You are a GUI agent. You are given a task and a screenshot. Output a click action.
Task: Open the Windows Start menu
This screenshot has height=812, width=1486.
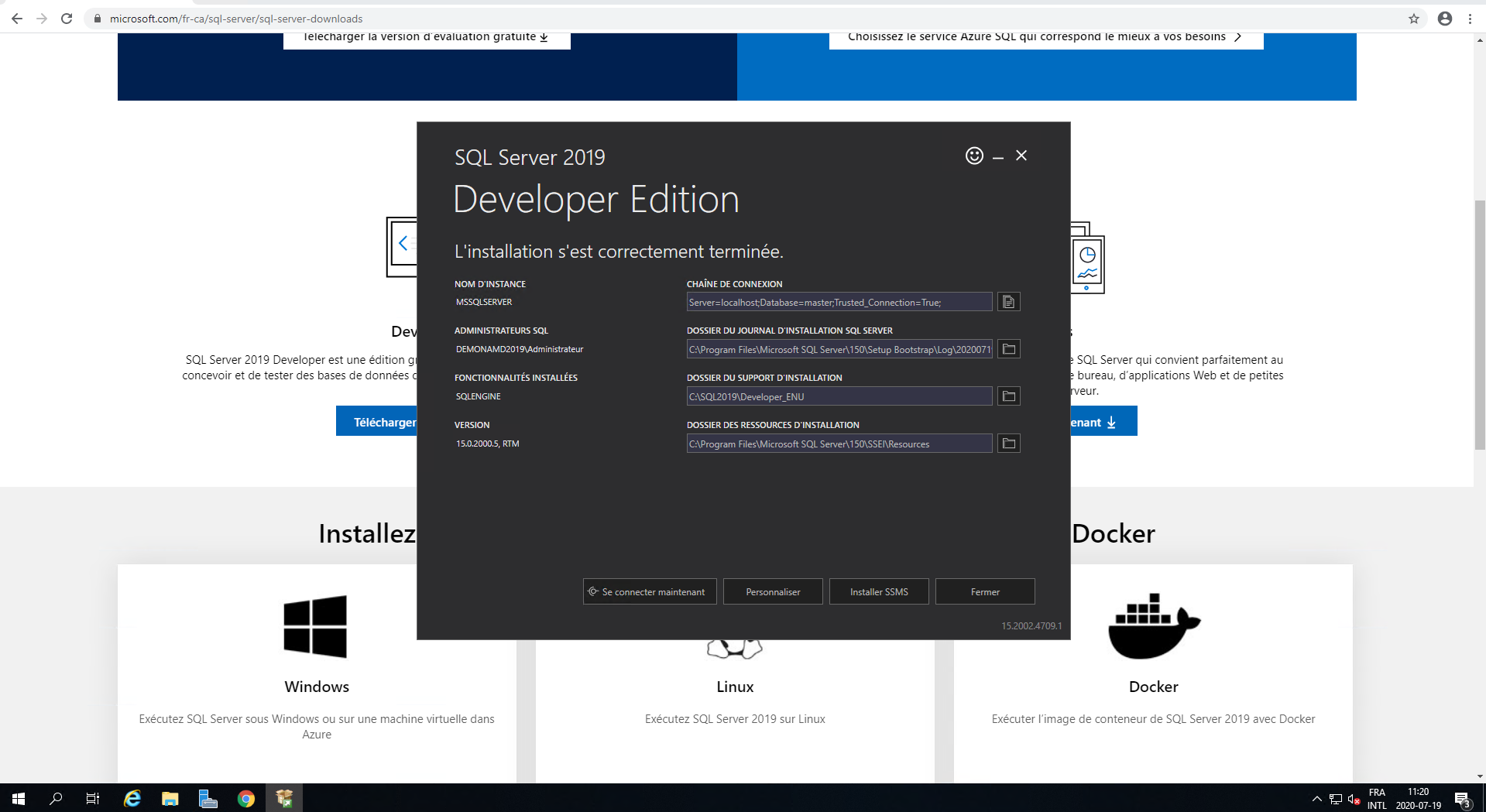point(19,799)
